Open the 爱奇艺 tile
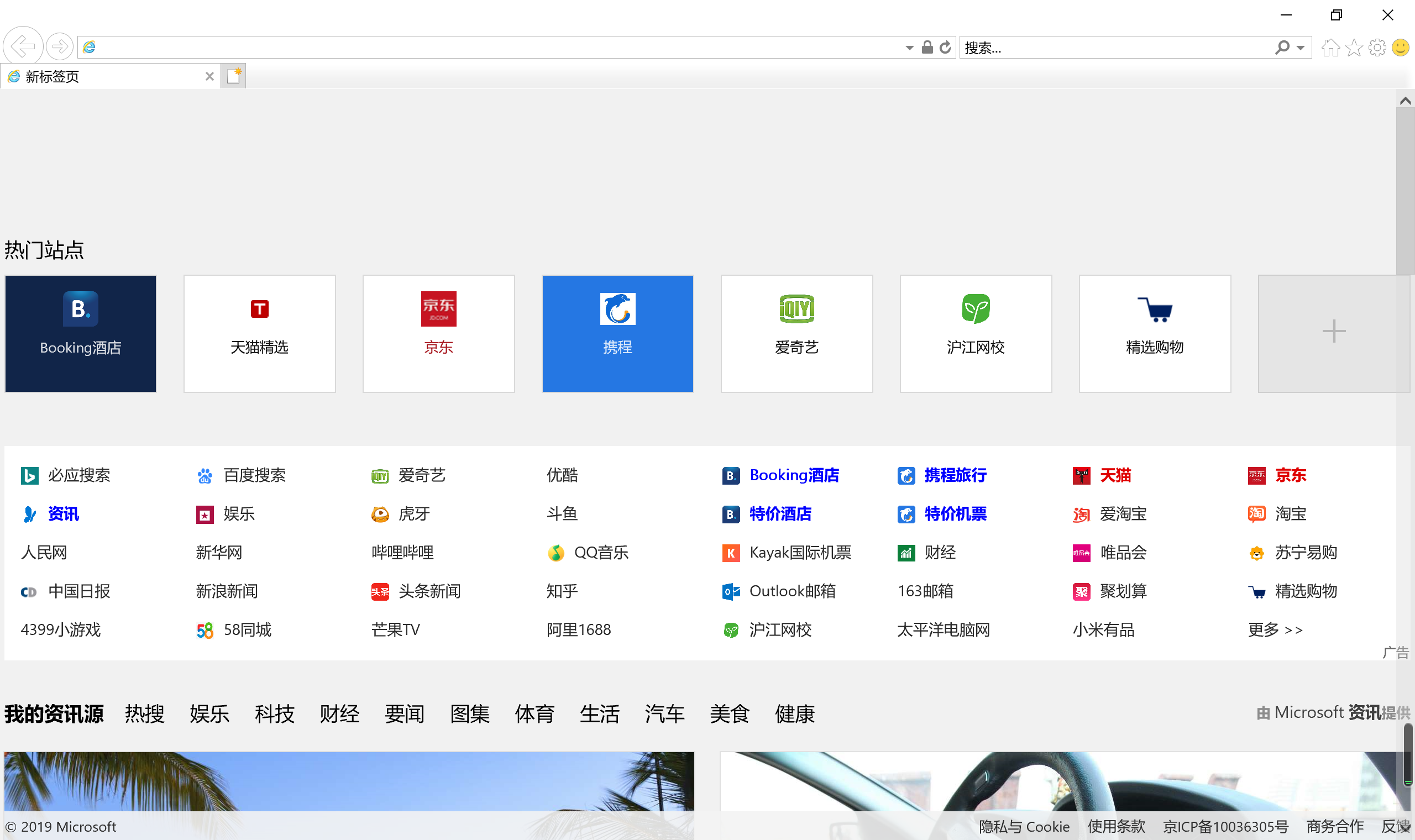Image resolution: width=1415 pixels, height=840 pixels. 797,333
